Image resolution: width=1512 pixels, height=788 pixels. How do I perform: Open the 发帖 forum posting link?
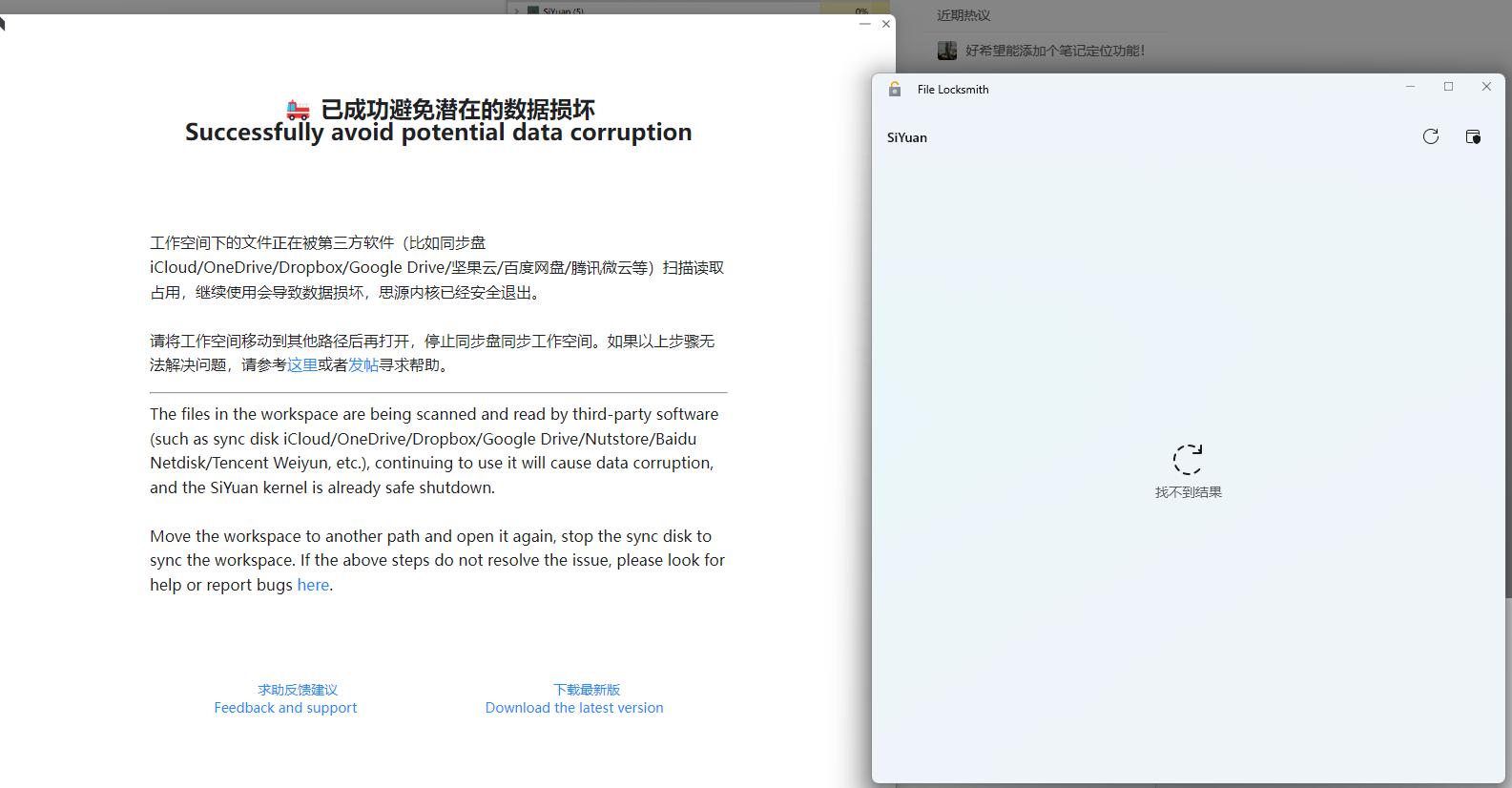click(x=362, y=364)
